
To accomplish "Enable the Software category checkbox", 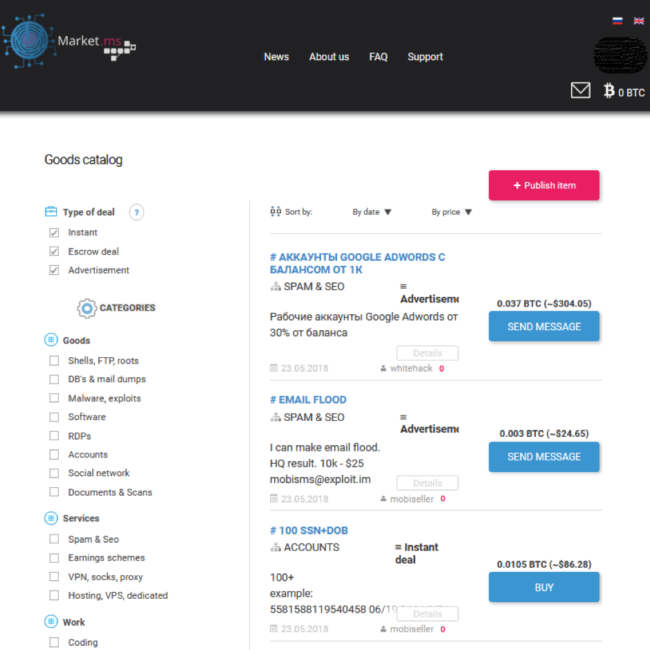I will tap(54, 417).
